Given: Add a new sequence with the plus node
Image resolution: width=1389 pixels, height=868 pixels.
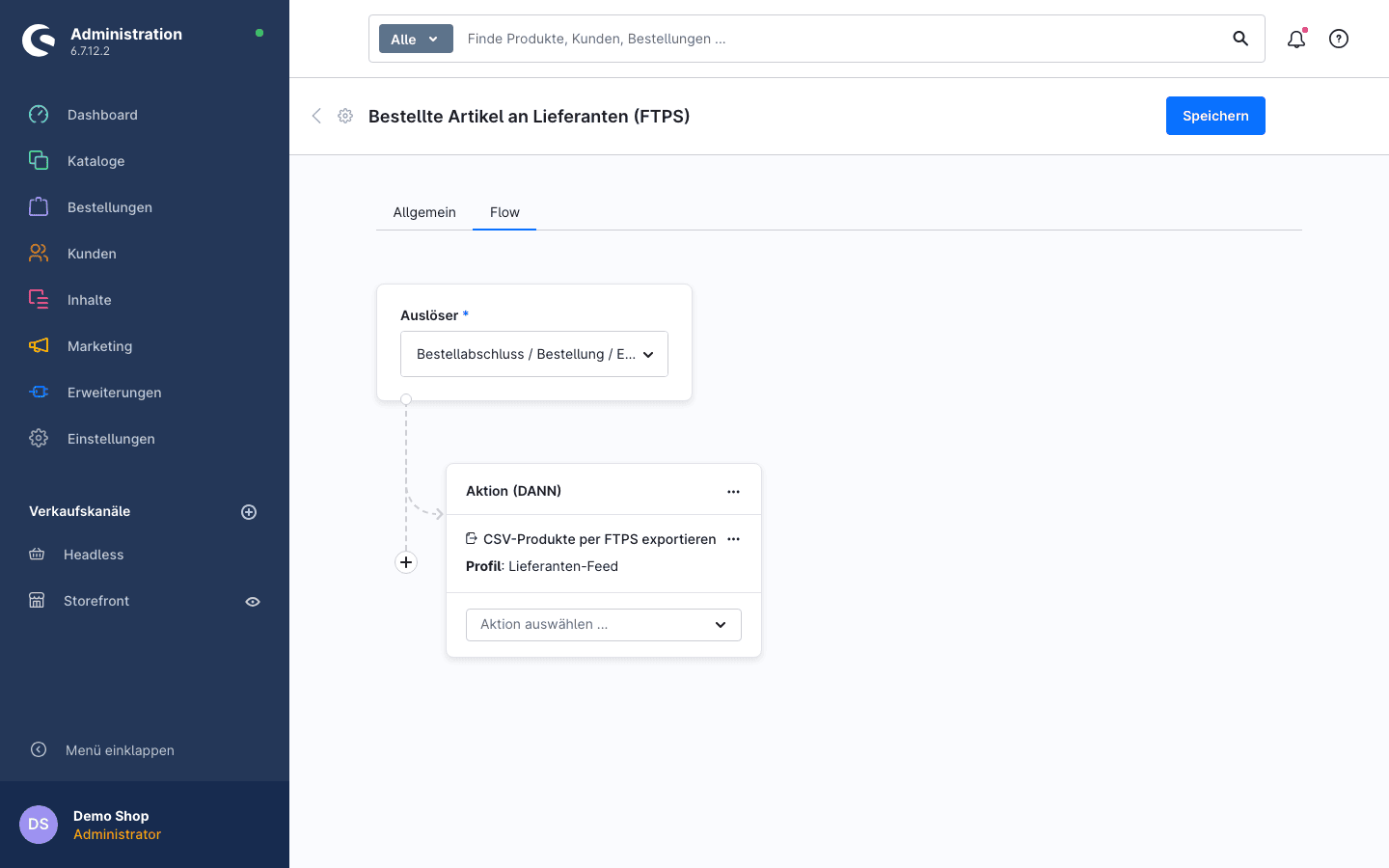Looking at the screenshot, I should pyautogui.click(x=406, y=562).
